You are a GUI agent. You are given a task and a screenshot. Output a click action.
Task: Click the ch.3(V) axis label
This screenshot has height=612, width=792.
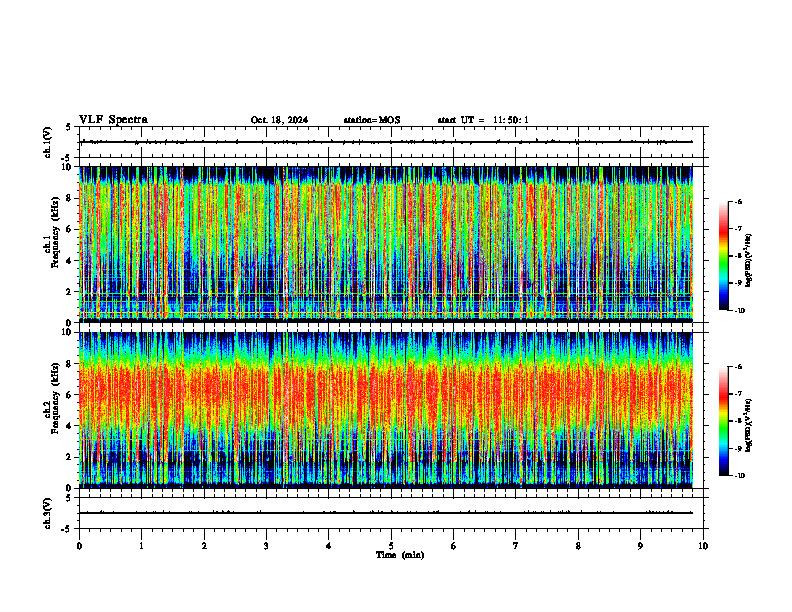pyautogui.click(x=48, y=513)
